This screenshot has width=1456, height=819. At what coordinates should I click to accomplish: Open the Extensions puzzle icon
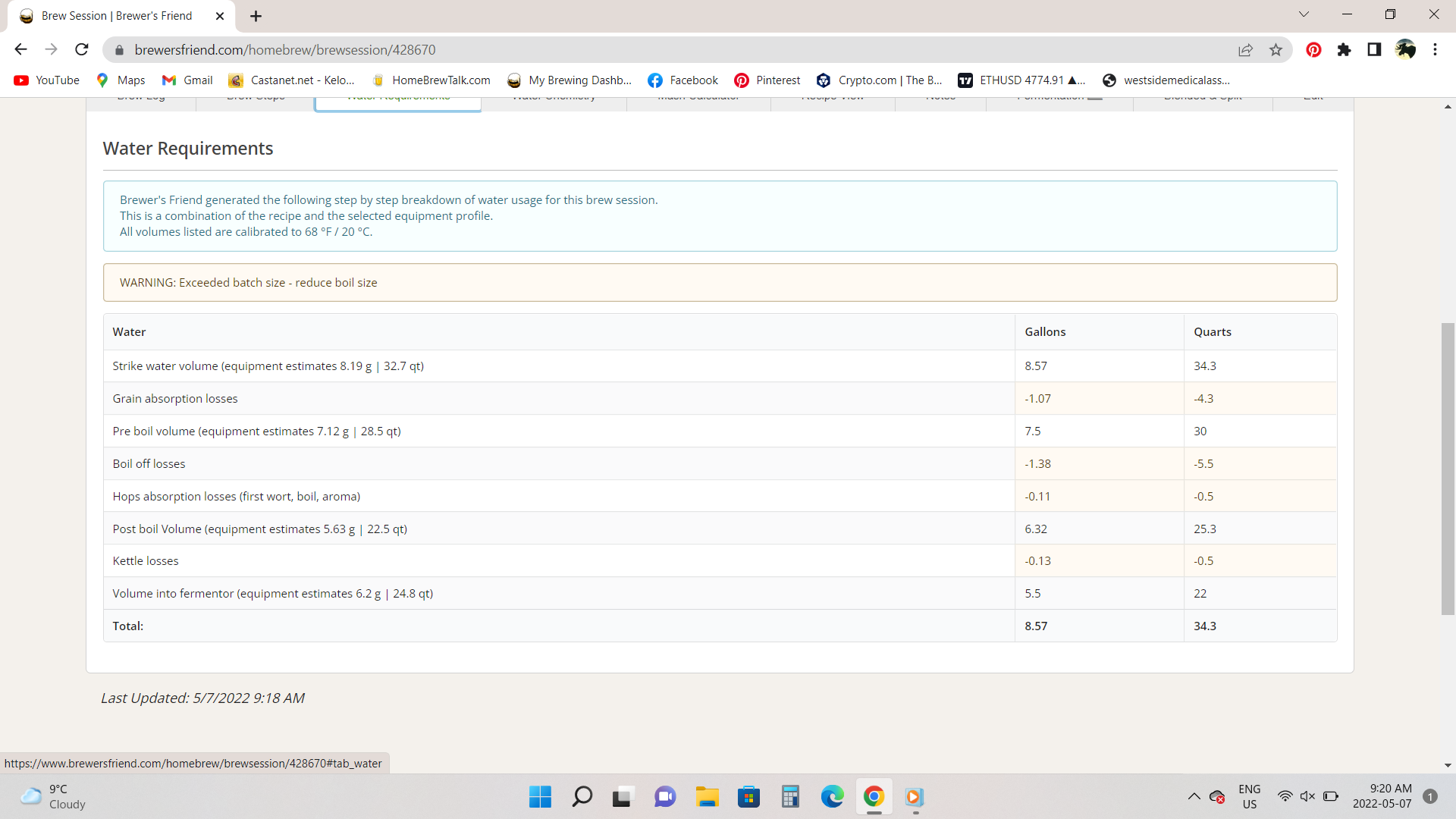click(1344, 49)
